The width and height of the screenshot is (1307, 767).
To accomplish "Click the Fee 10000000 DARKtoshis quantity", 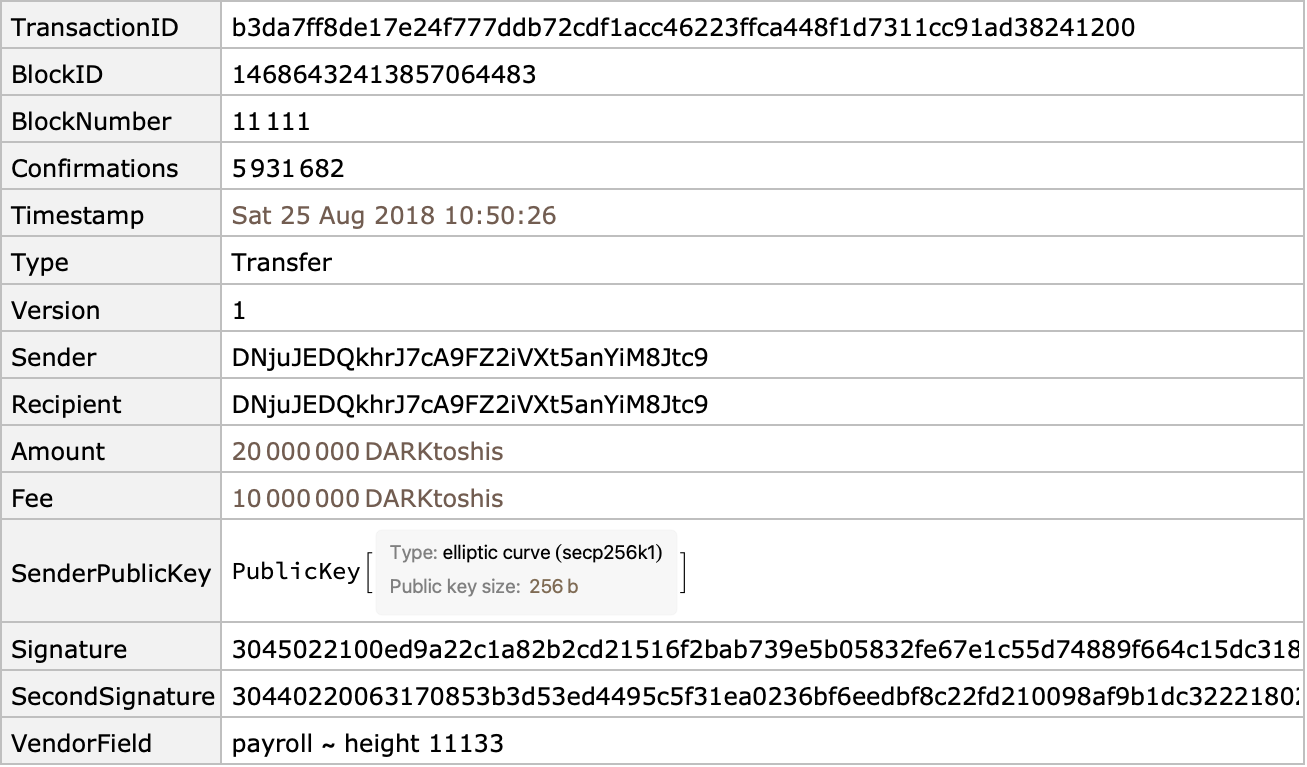I will point(368,498).
